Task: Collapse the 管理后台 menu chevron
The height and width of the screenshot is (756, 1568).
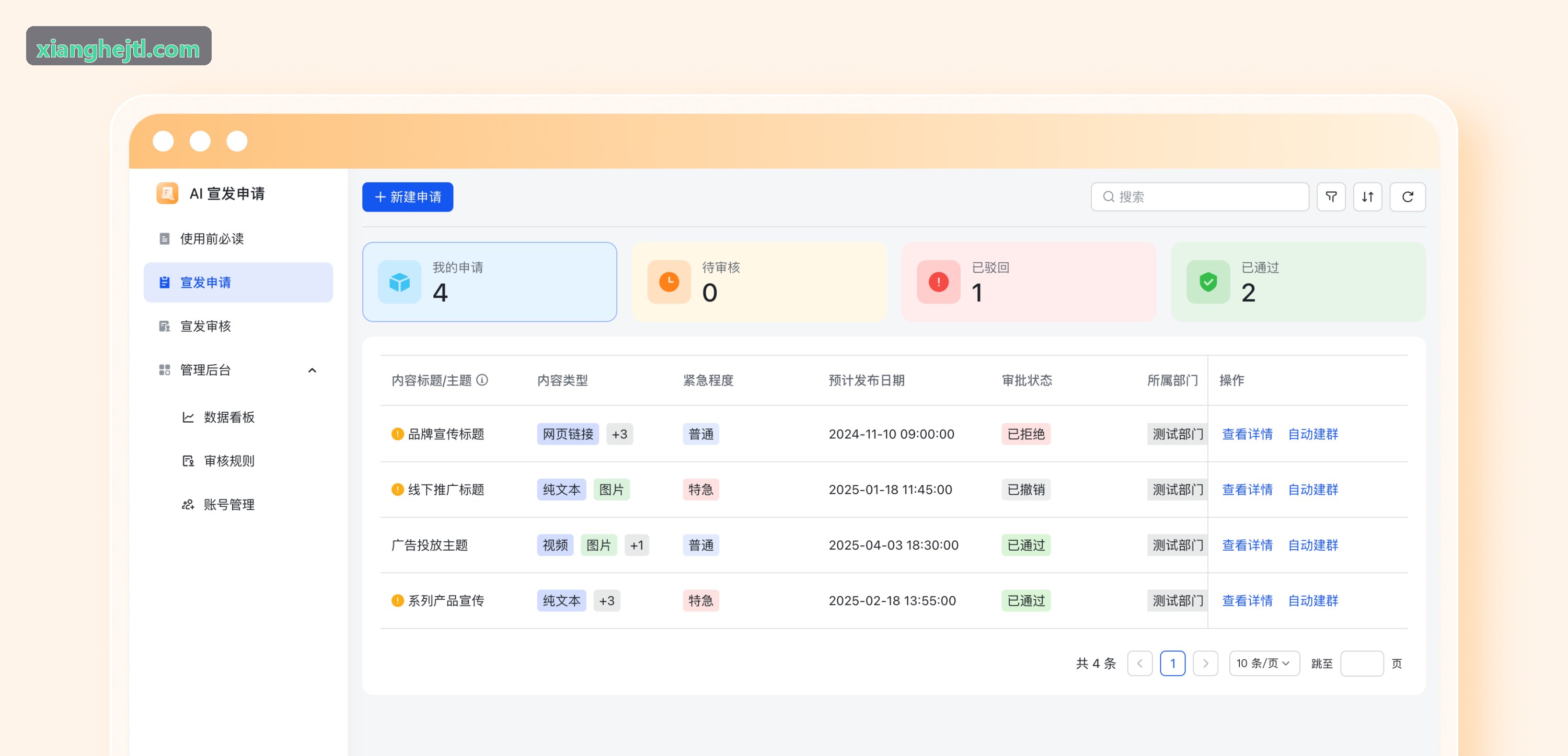Action: 312,370
